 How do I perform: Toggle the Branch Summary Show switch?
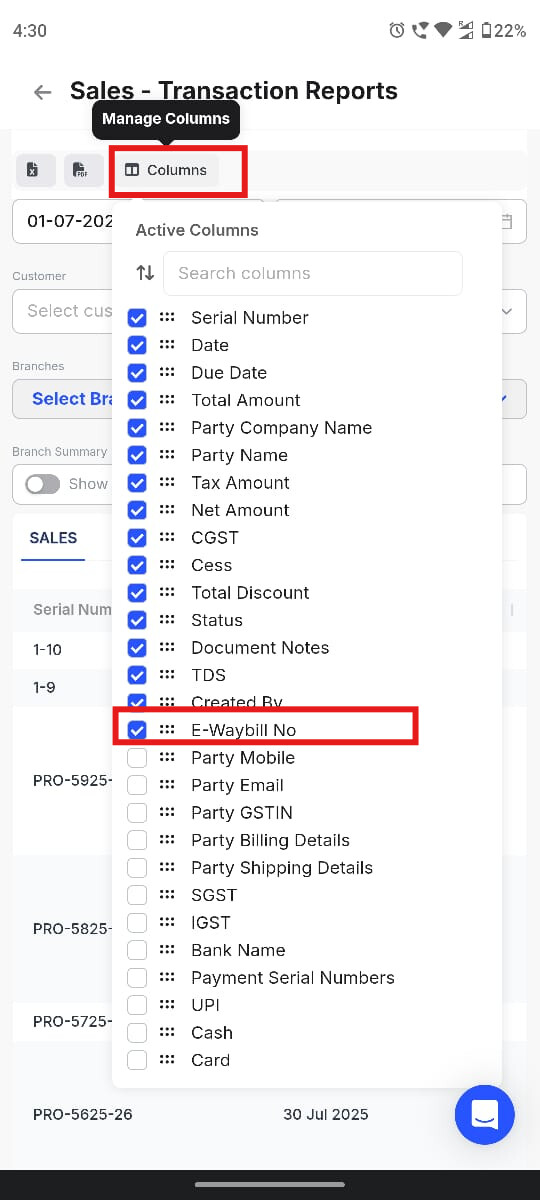tap(43, 484)
